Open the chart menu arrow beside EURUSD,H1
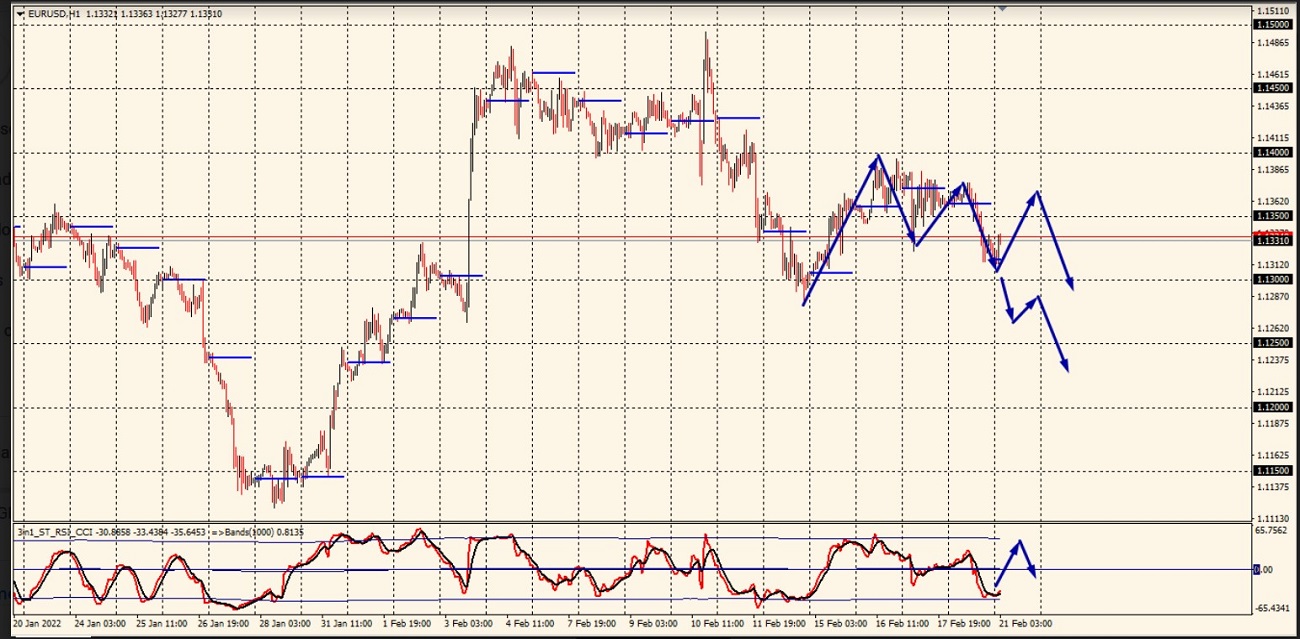This screenshot has height=639, width=1300. [21, 14]
